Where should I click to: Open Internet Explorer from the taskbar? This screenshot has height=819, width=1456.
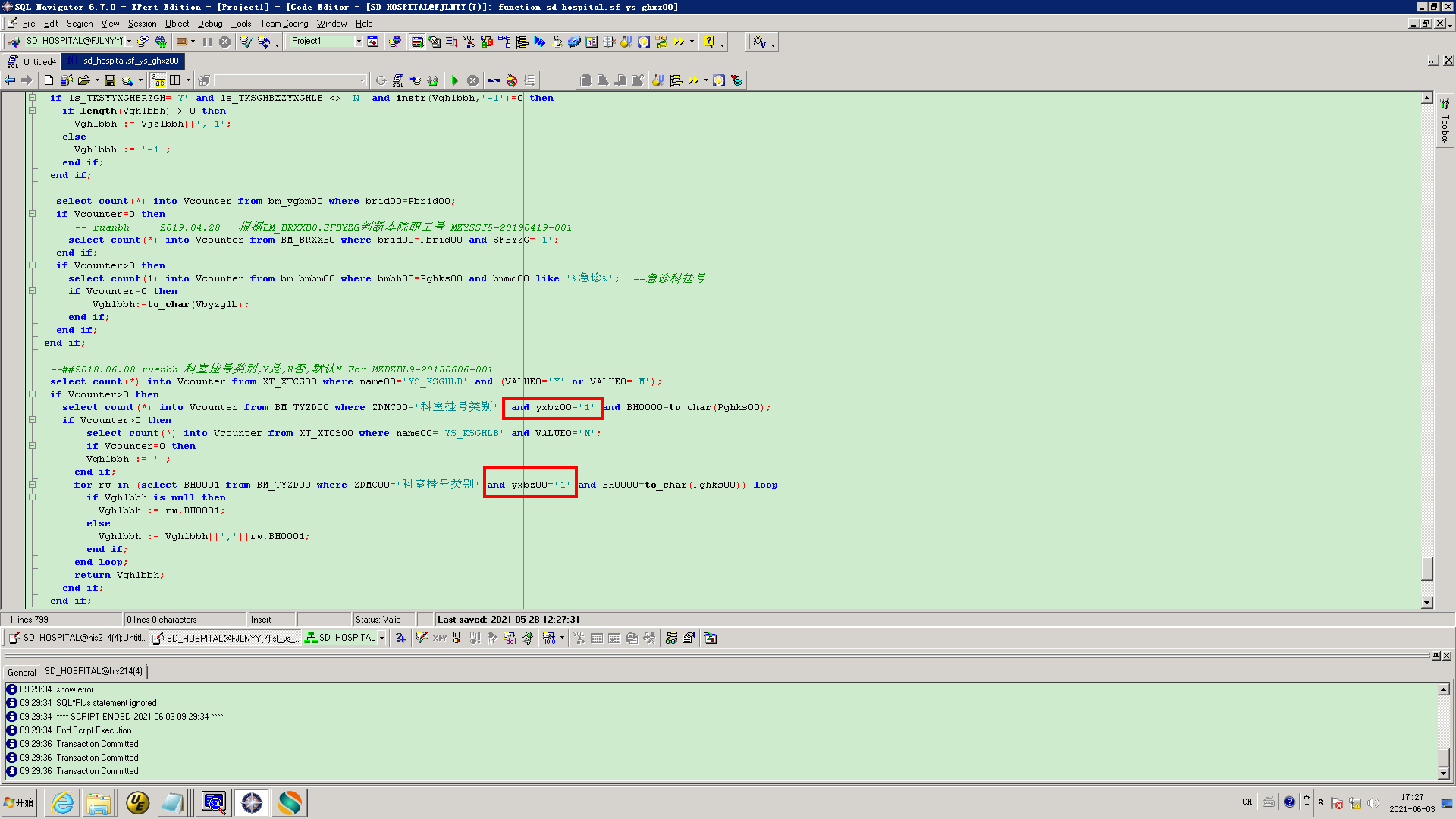[x=63, y=802]
